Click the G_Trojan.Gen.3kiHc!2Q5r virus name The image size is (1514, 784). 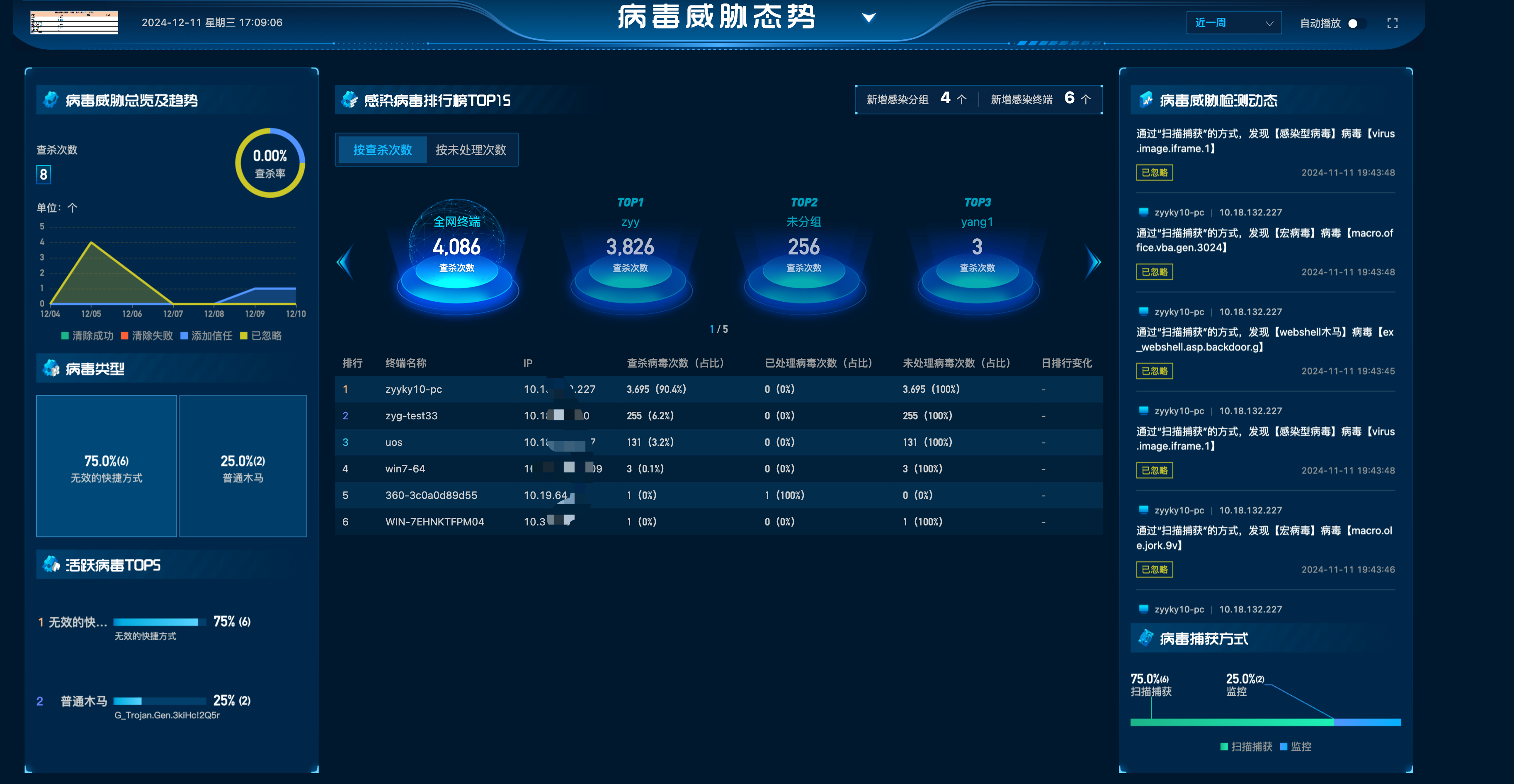[167, 715]
